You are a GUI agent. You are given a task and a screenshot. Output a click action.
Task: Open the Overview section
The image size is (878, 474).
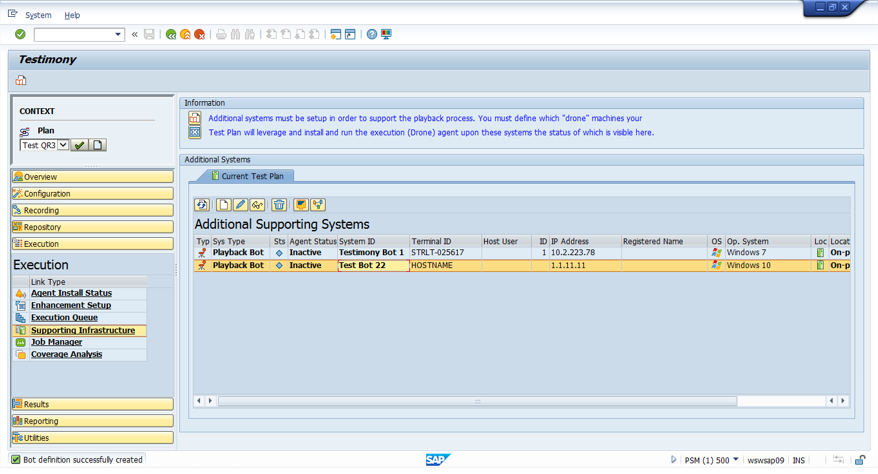(x=92, y=177)
